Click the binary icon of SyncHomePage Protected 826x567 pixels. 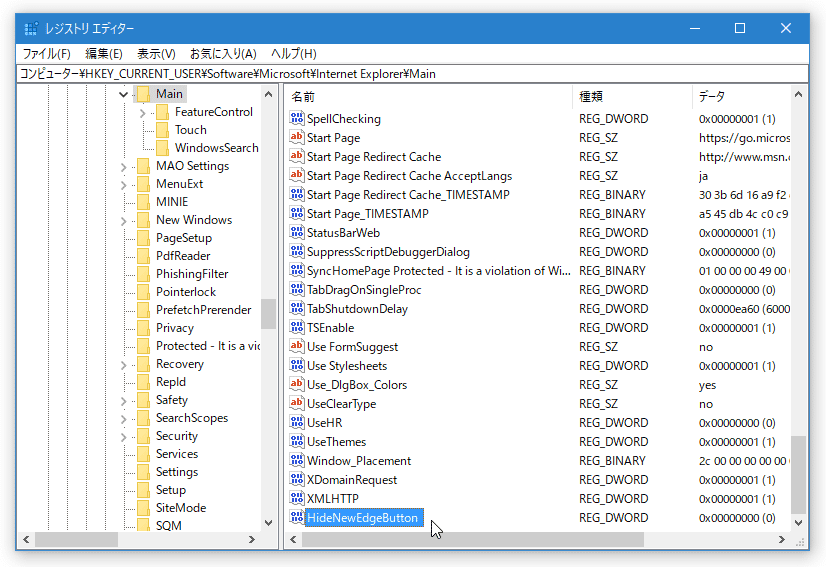click(x=297, y=270)
